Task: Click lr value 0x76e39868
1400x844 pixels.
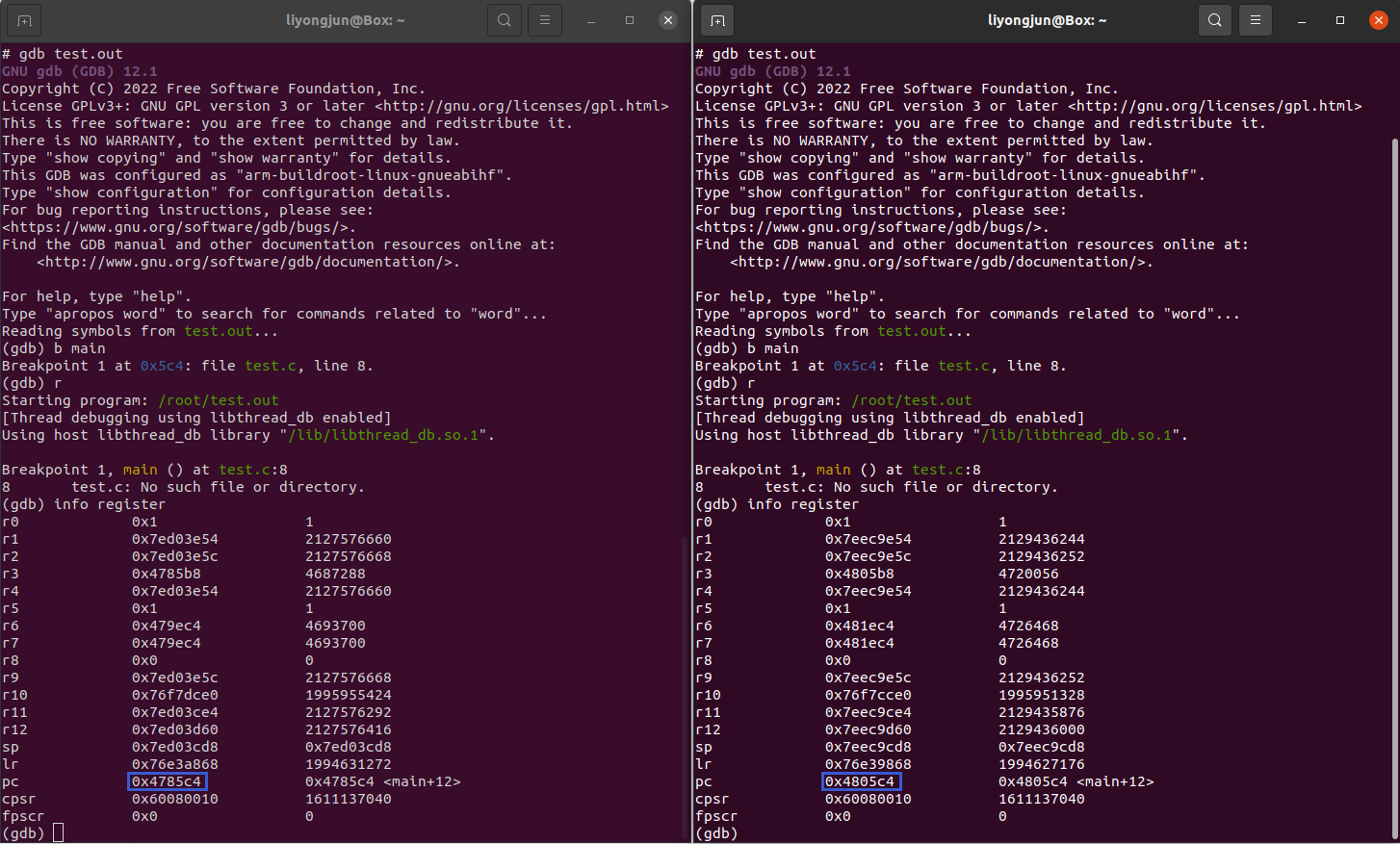Action: (869, 764)
